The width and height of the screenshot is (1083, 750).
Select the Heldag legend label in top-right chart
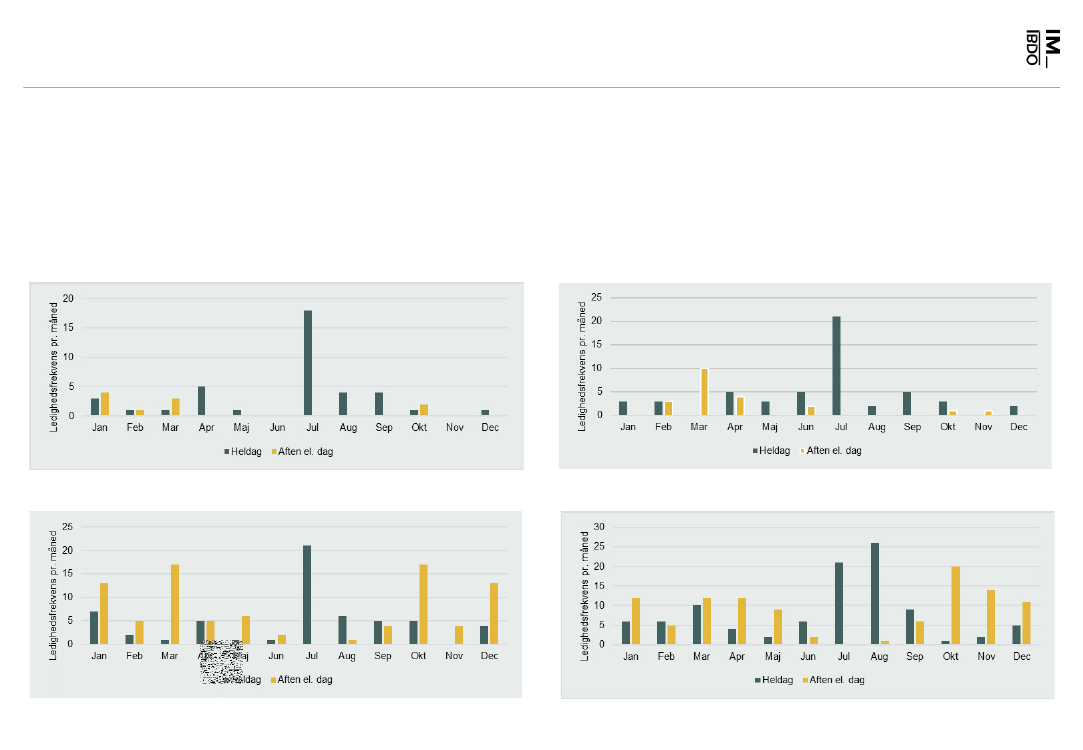tap(775, 450)
